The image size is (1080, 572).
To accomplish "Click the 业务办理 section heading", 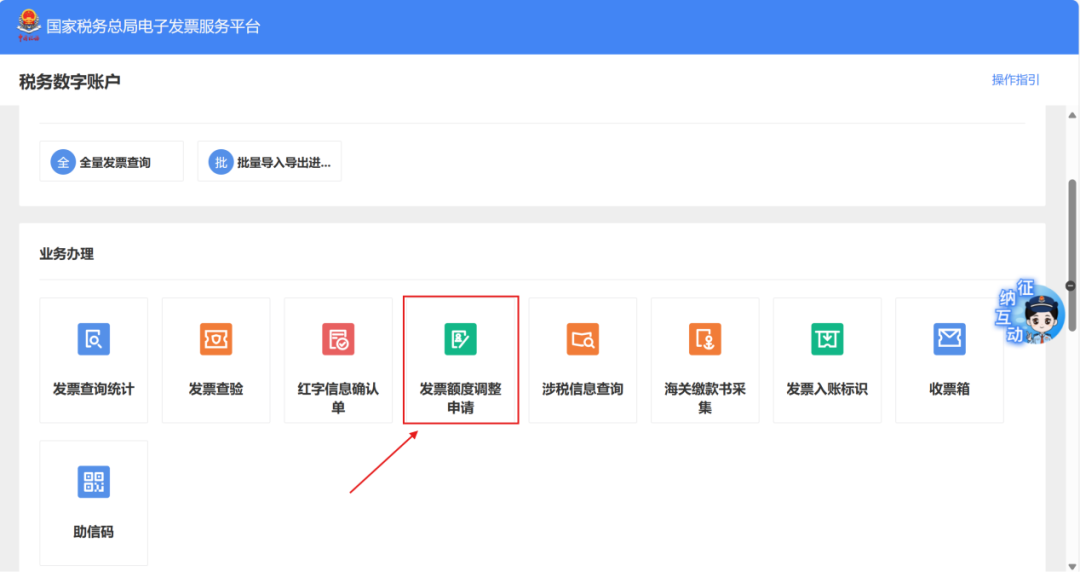I will tap(66, 254).
